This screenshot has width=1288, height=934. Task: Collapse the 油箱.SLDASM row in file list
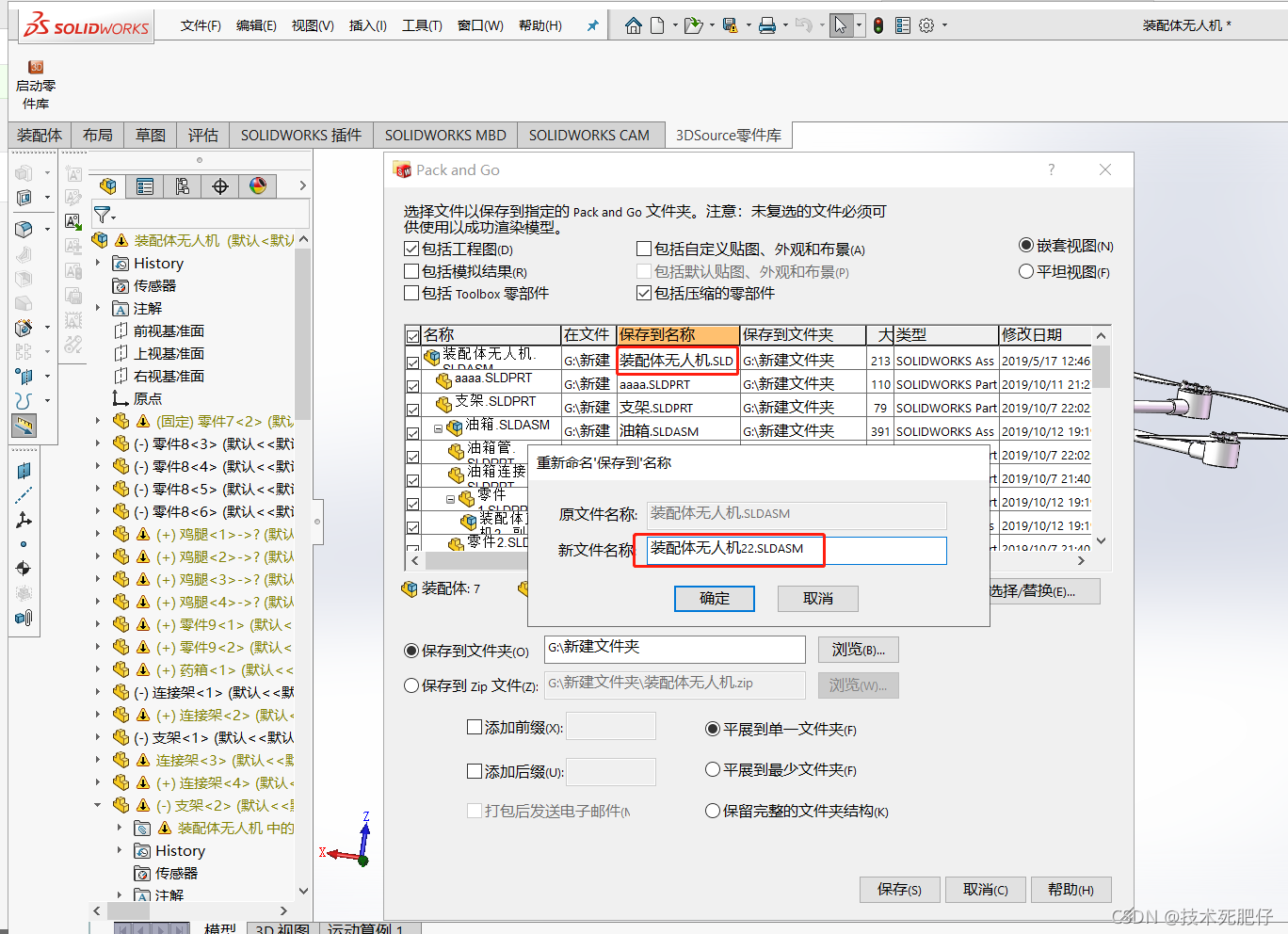point(438,428)
